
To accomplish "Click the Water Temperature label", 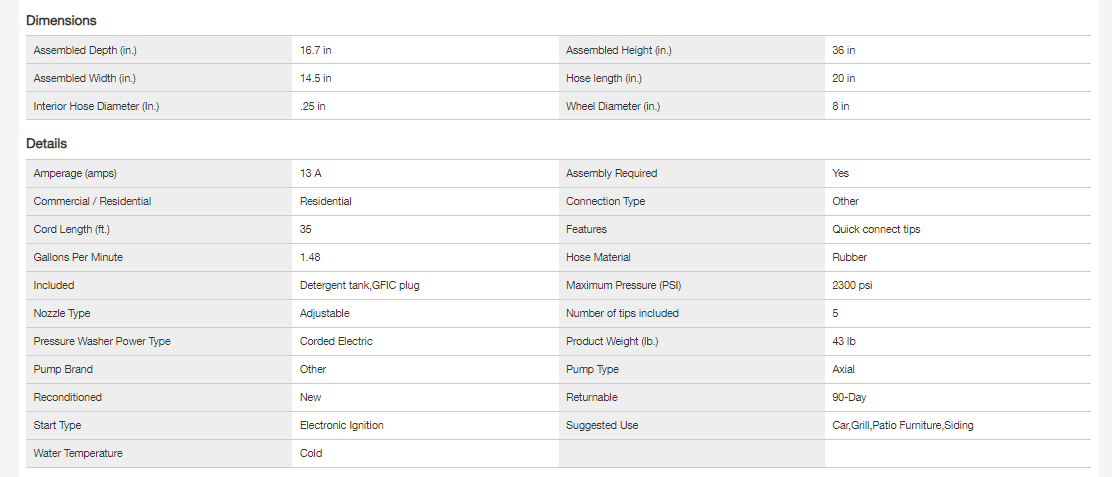I will [80, 453].
